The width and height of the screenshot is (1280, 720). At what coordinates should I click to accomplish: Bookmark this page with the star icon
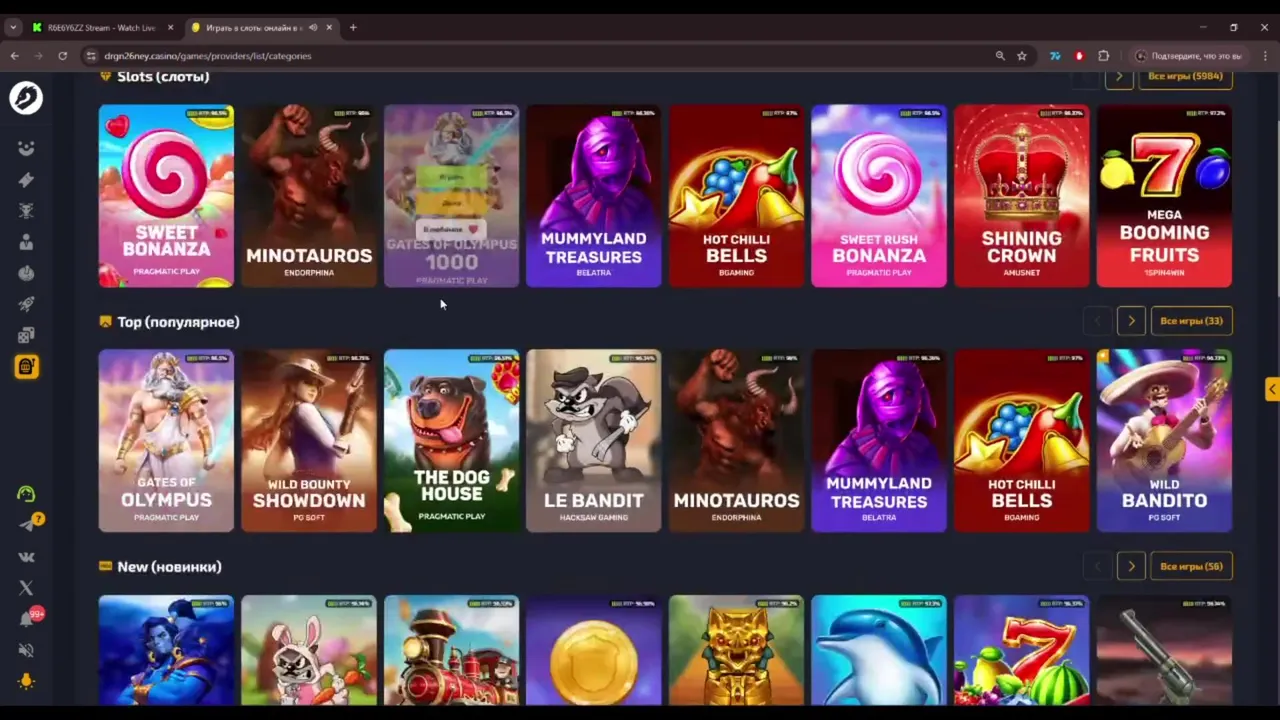coord(1022,56)
